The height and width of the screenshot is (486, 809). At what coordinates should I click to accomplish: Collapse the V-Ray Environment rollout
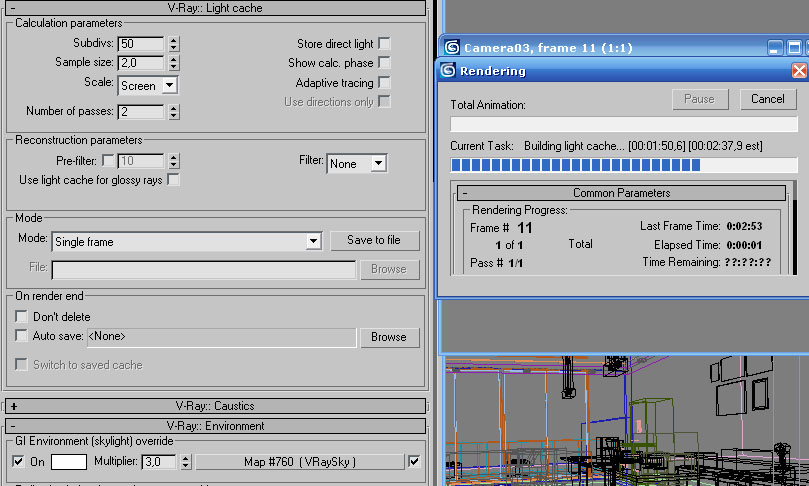[215, 426]
